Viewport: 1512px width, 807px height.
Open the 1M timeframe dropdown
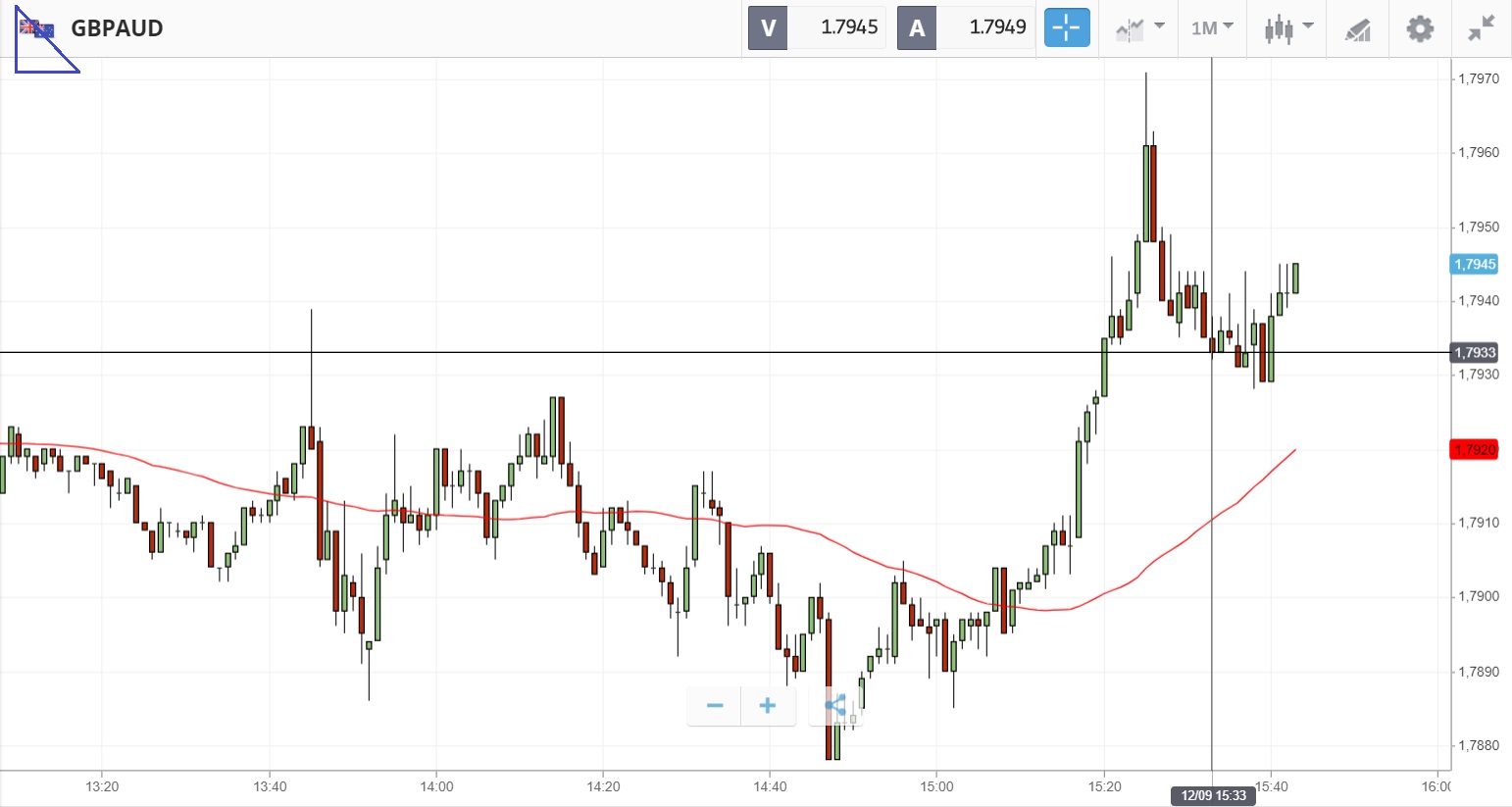[1213, 28]
